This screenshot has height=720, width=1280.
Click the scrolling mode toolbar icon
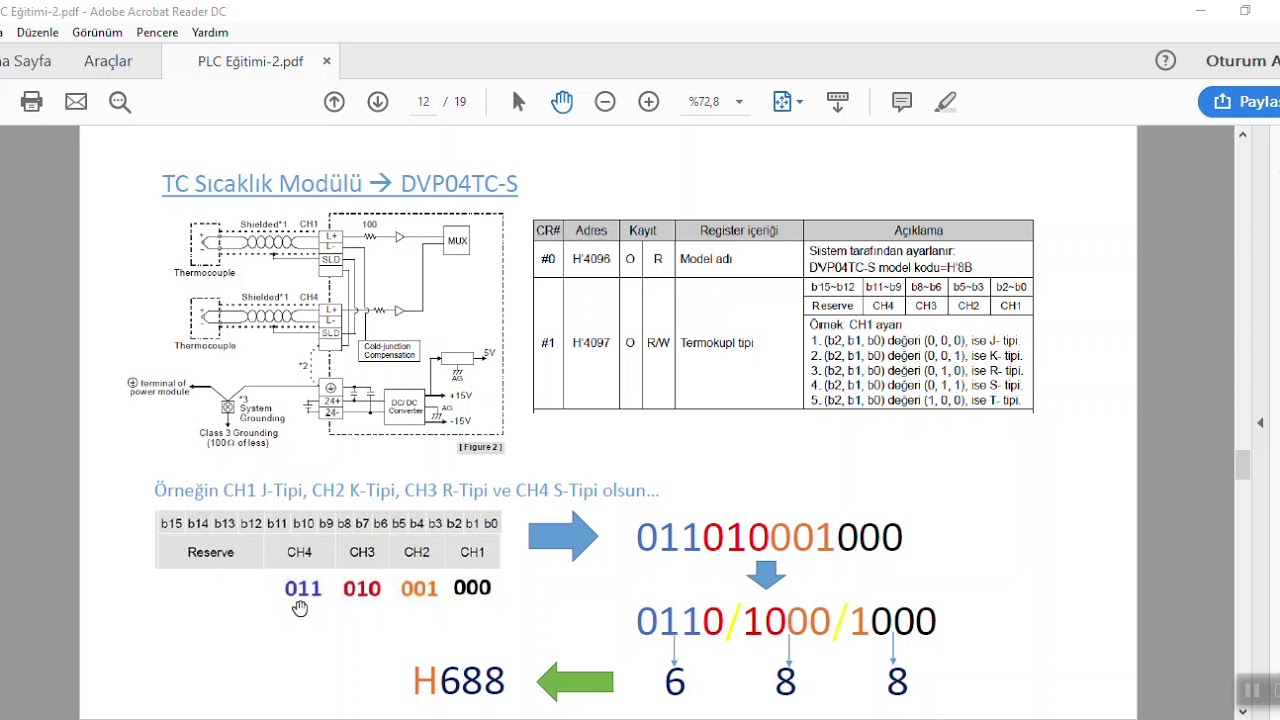click(x=838, y=101)
